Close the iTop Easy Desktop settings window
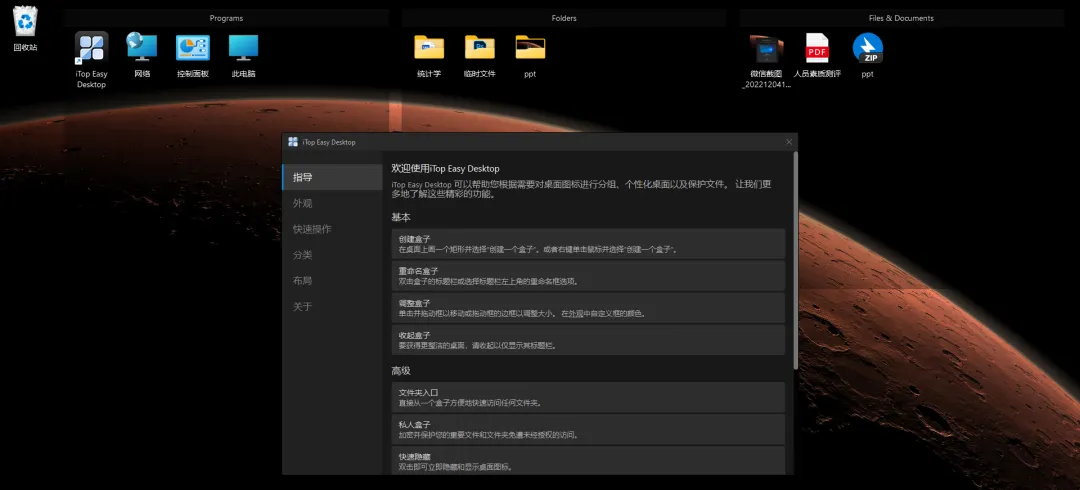 789,142
